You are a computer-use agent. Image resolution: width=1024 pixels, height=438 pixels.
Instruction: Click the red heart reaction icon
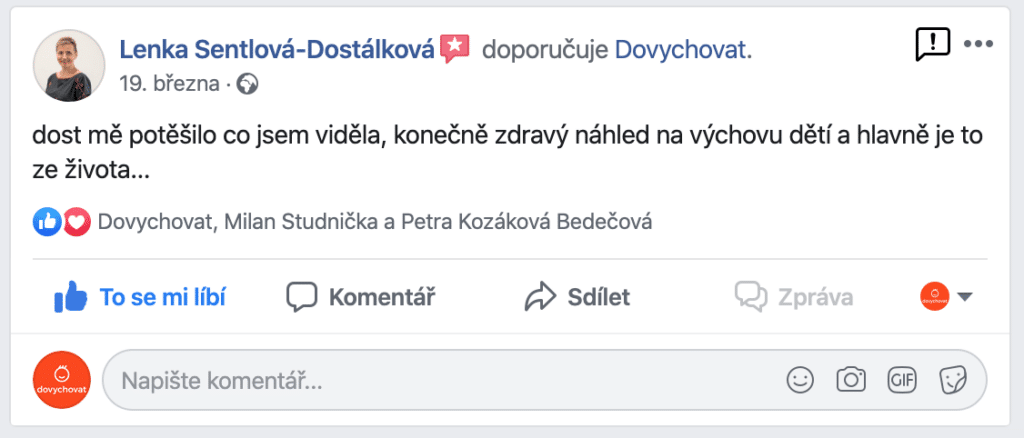76,223
